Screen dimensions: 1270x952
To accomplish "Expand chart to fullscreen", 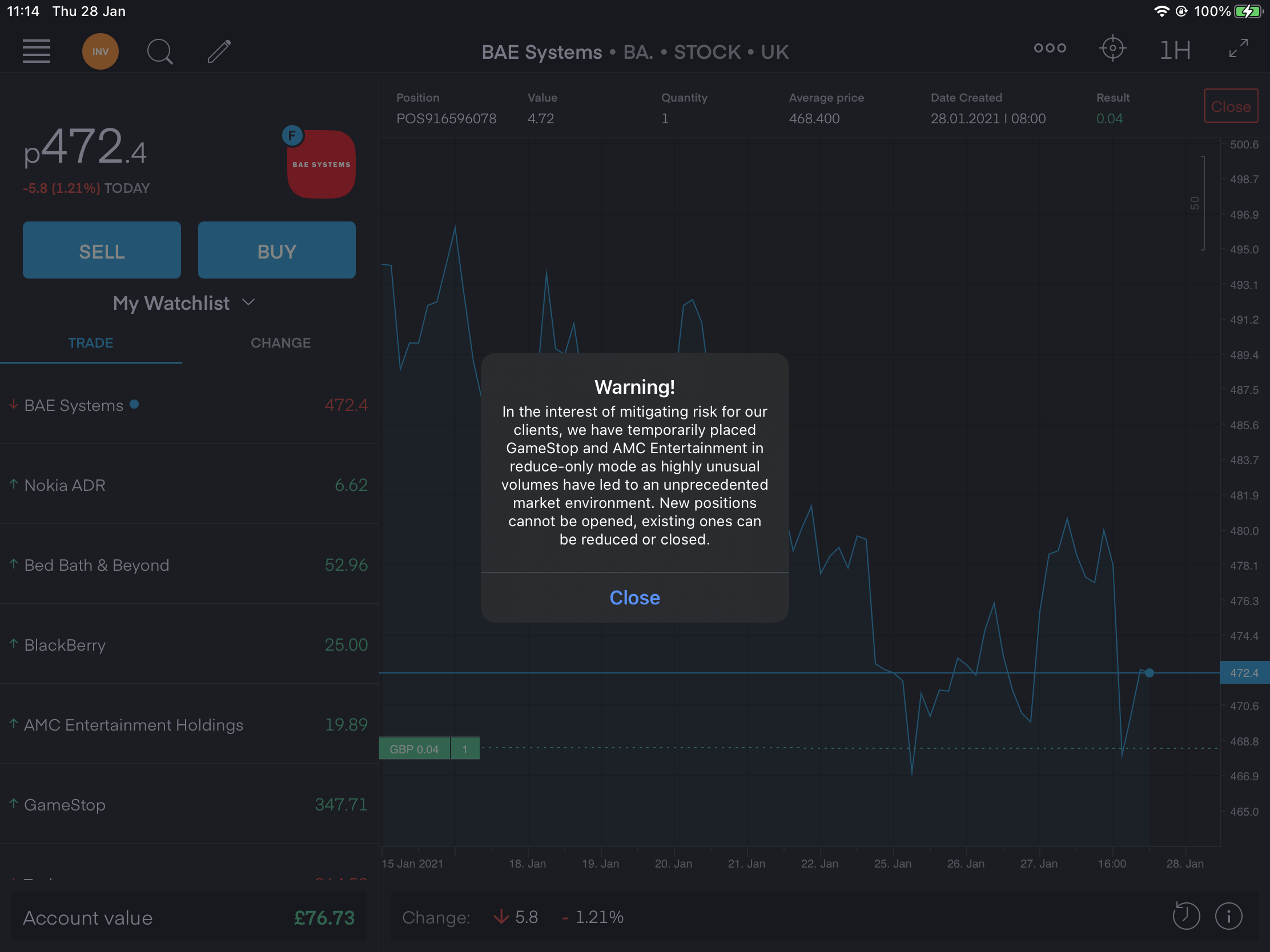I will (1238, 49).
